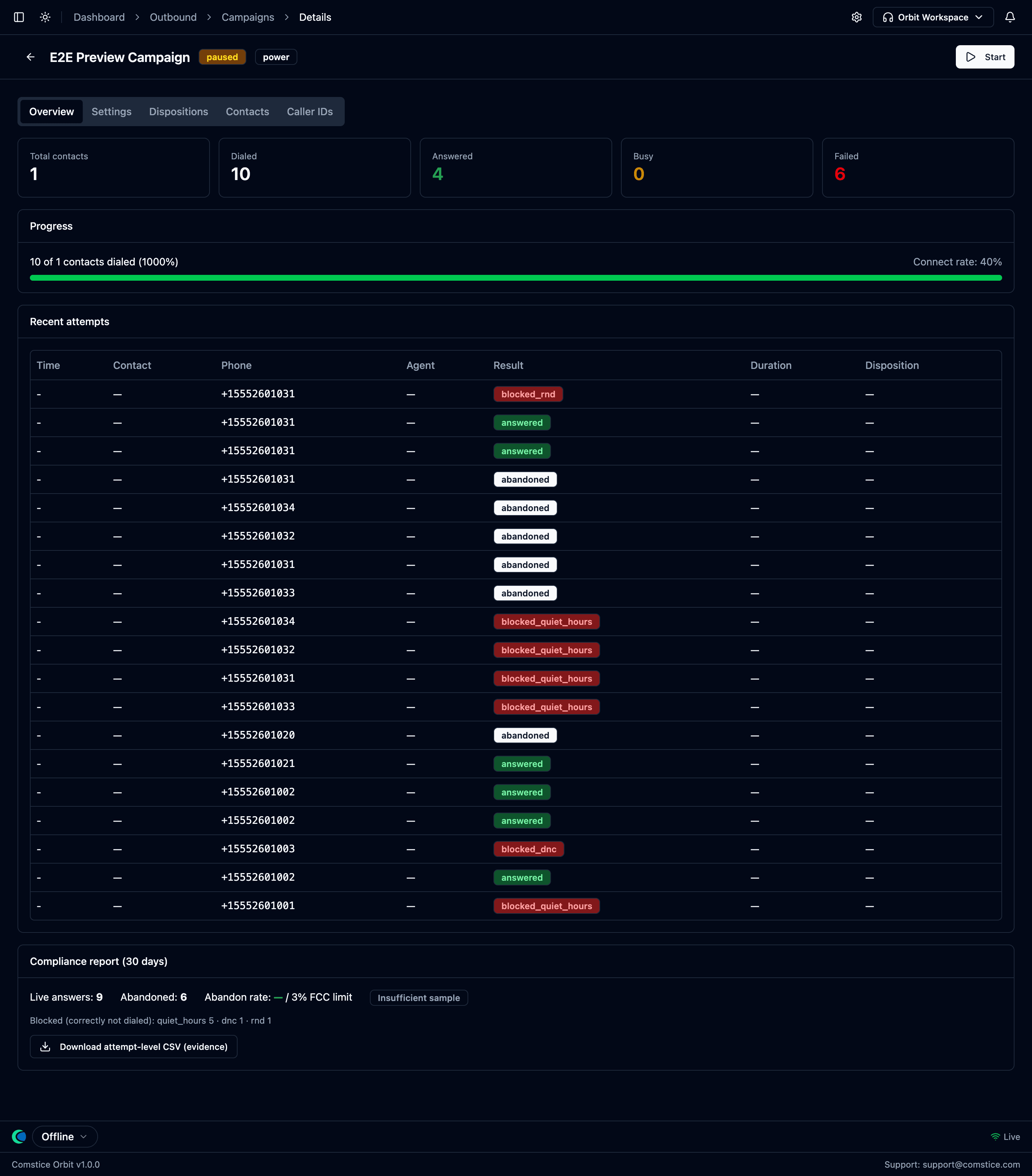Click the Comstice Orbit logo icon

[19, 1136]
